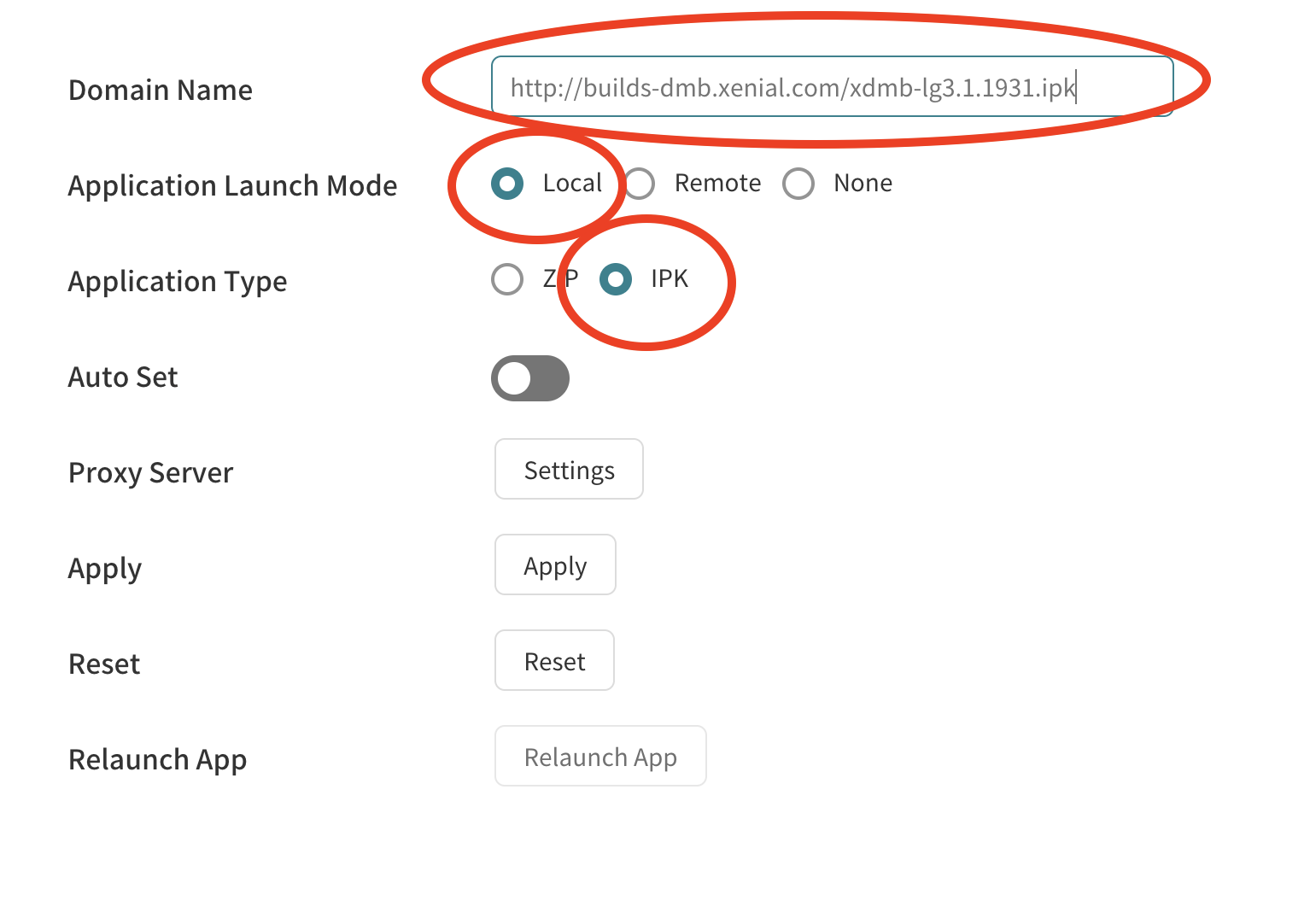Click the Application Type label text
This screenshot has height=924, width=1310.
[x=178, y=282]
